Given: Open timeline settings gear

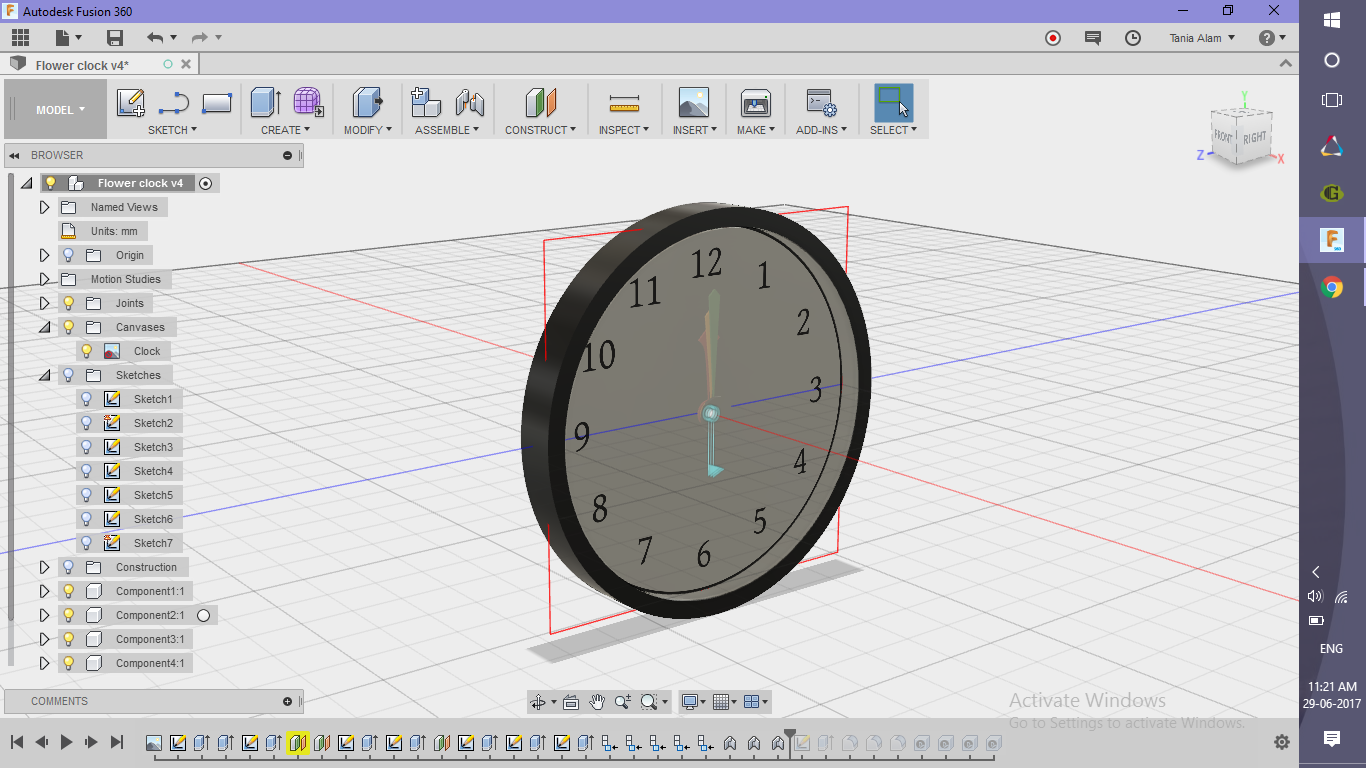Looking at the screenshot, I should tap(1282, 742).
